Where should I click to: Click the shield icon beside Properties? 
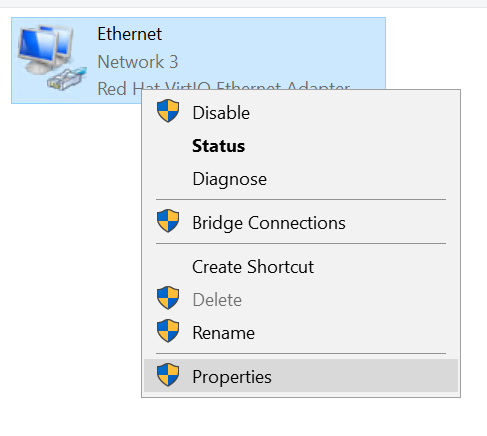click(x=168, y=375)
